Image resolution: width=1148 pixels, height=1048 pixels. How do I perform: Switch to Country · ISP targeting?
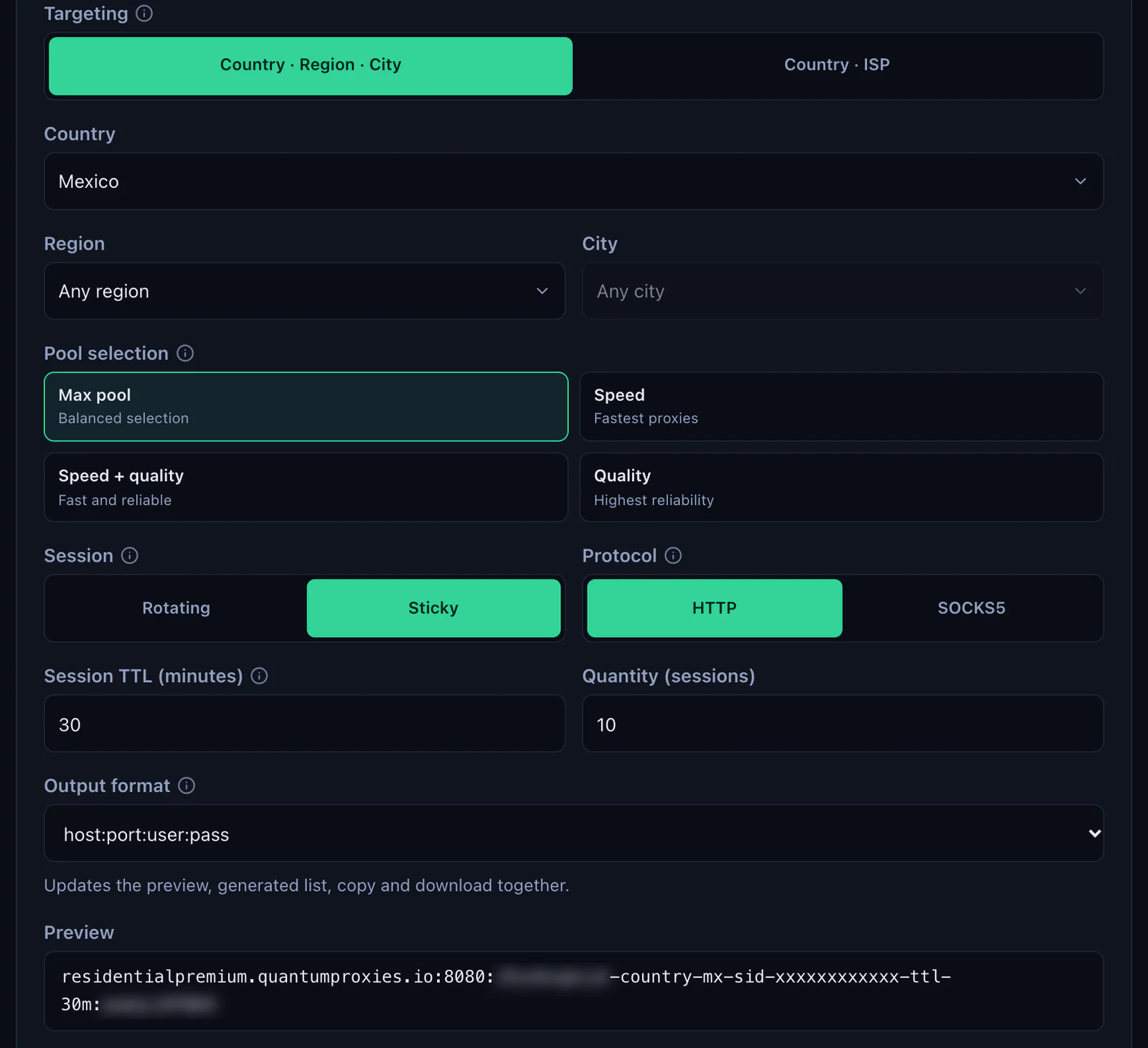pyautogui.click(x=837, y=66)
